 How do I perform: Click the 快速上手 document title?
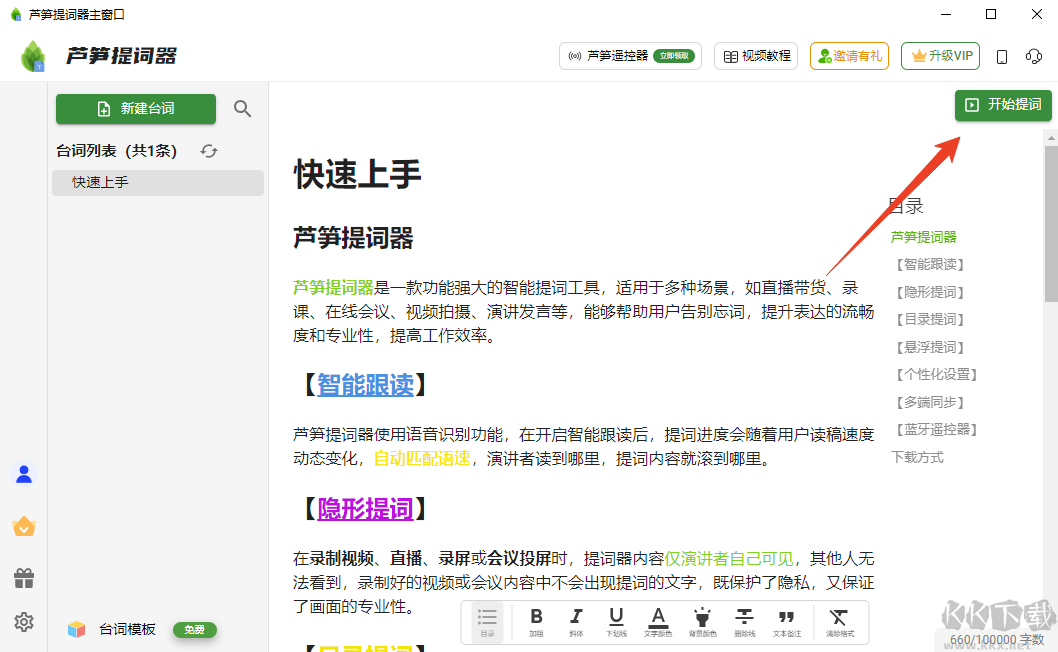[x=358, y=175]
